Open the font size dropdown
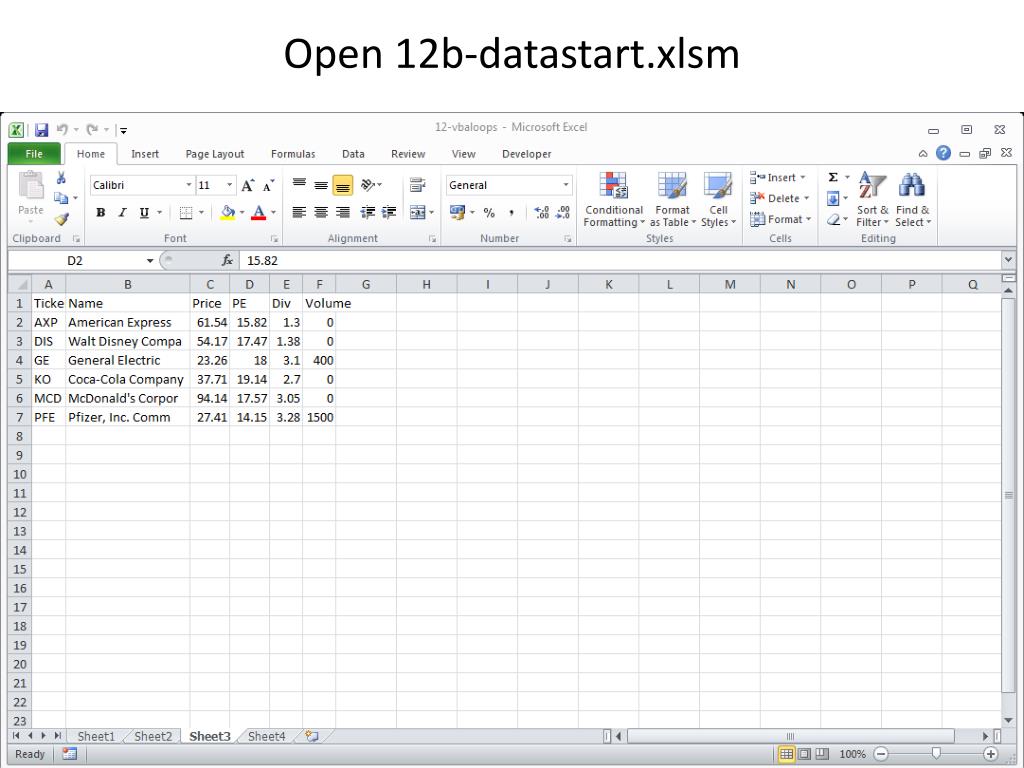Screen dimensions: 1024x768 tap(229, 185)
